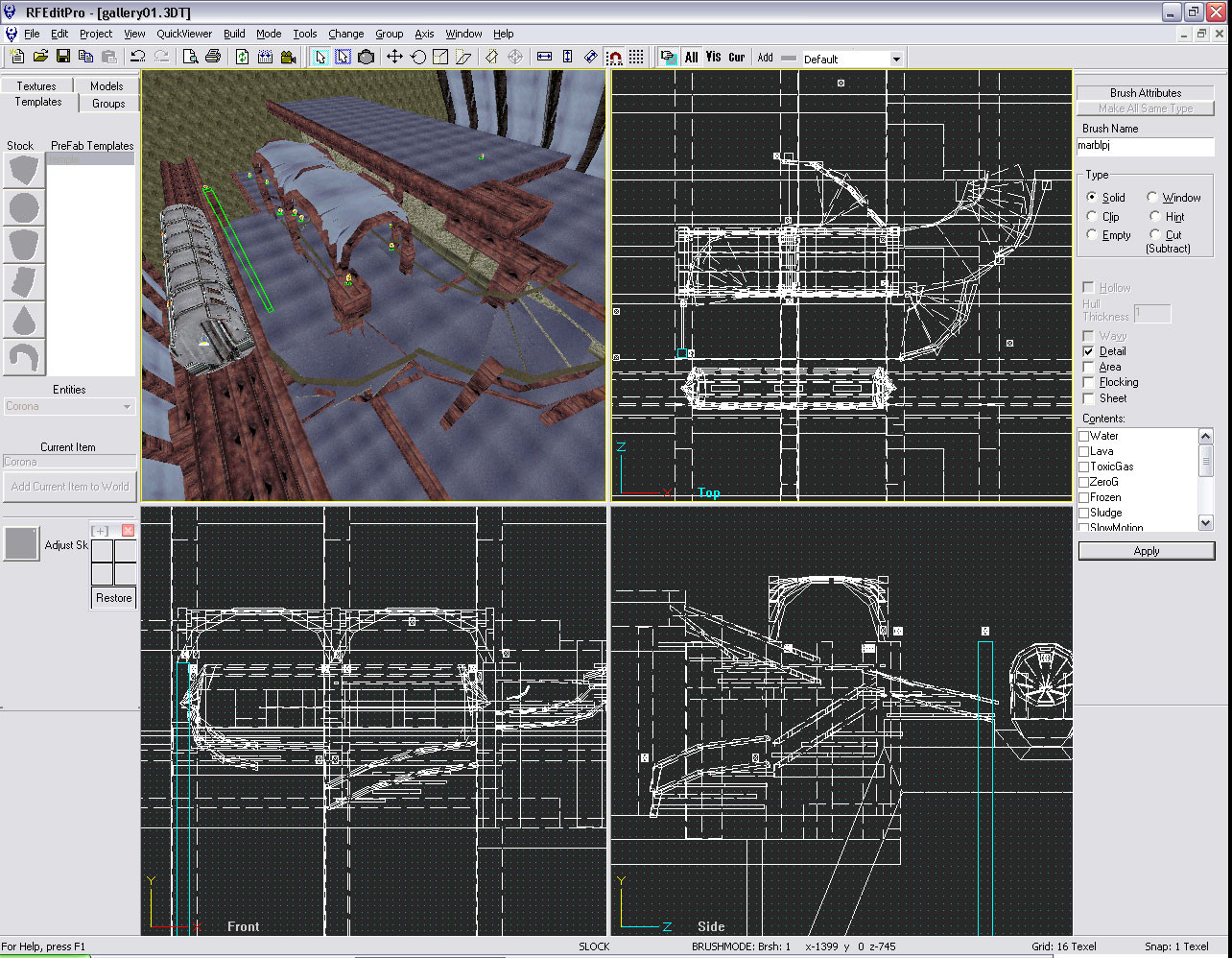Click the Restore button
This screenshot has width=1232, height=958.
pos(113,598)
